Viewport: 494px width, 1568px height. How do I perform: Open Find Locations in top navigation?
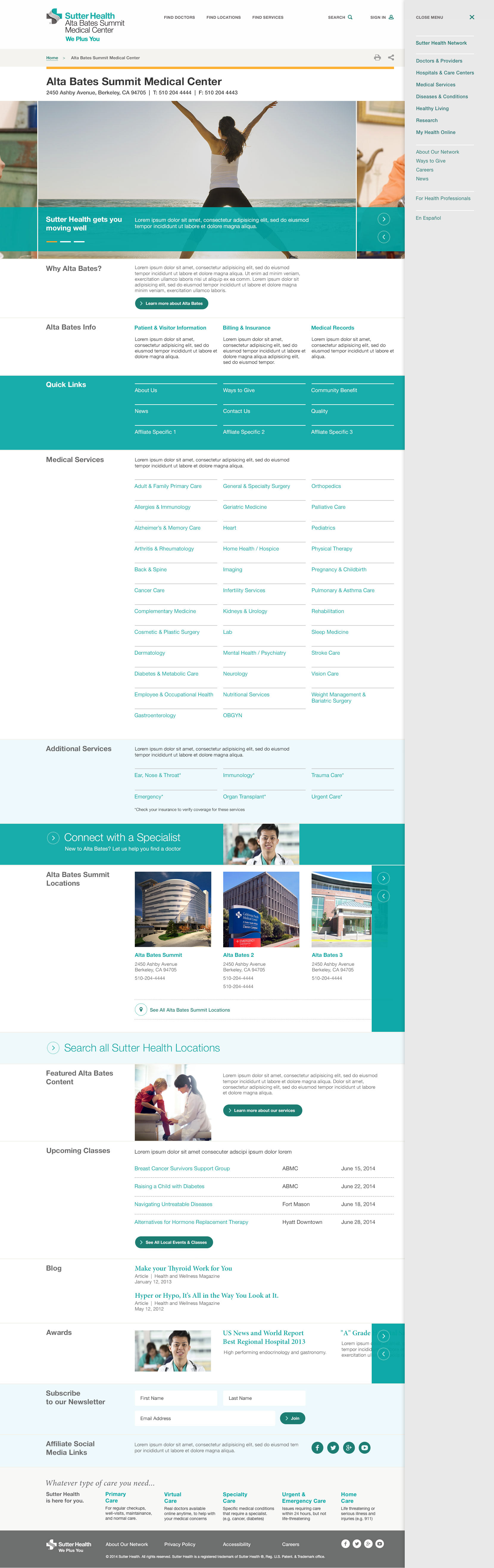pos(223,18)
